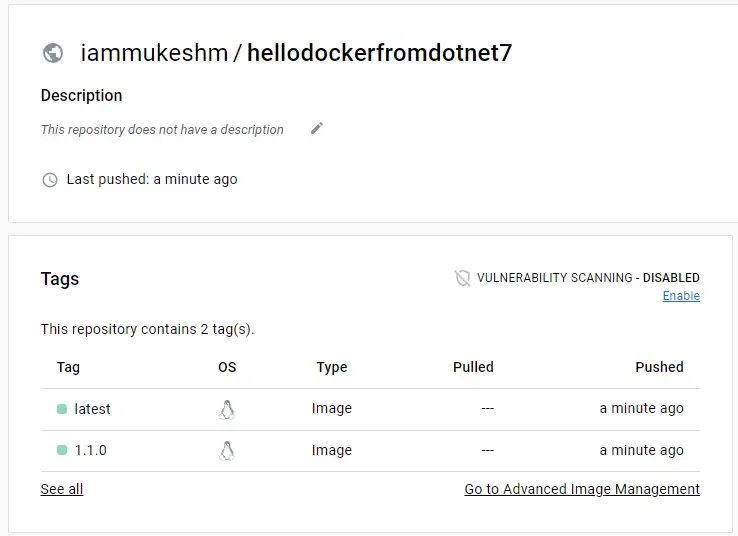Click the Pulled column header
Screen dimensions: 738x536
coord(473,367)
